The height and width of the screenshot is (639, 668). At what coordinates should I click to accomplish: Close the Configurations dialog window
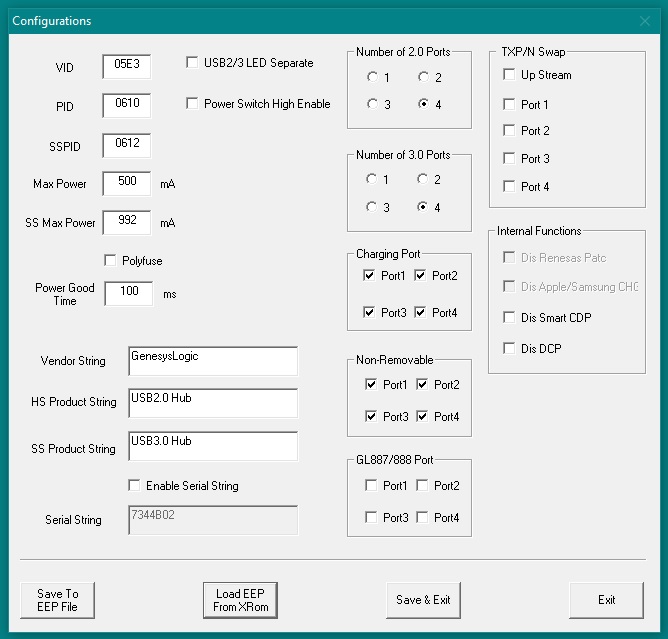[x=644, y=21]
